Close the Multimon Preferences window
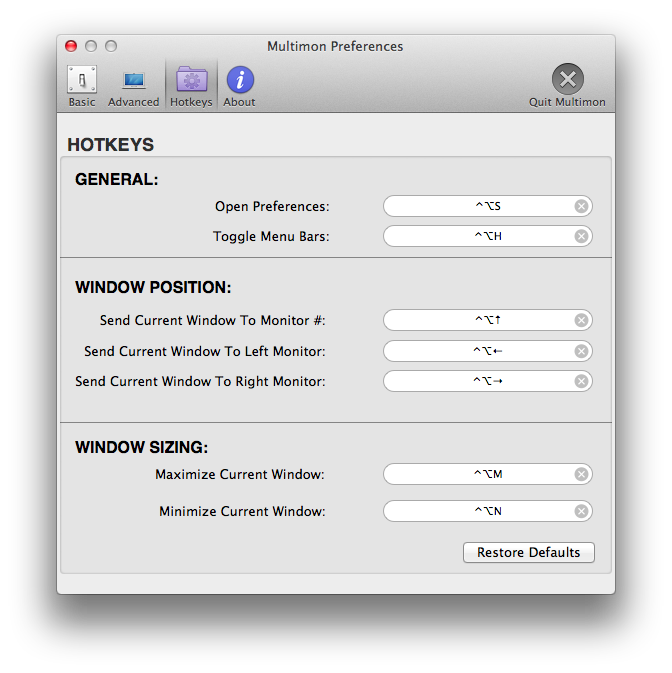 point(71,46)
